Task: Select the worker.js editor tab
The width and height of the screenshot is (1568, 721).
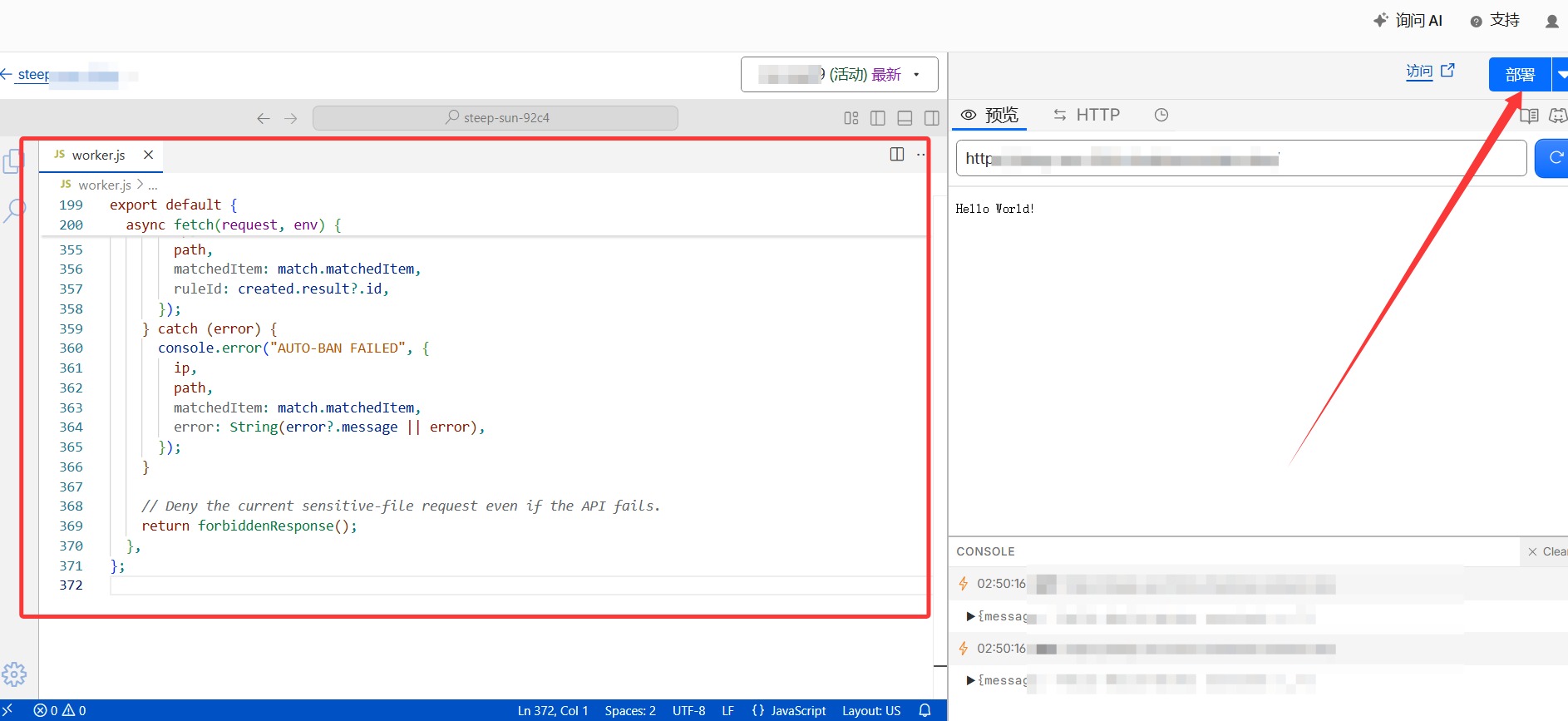Action: (101, 155)
